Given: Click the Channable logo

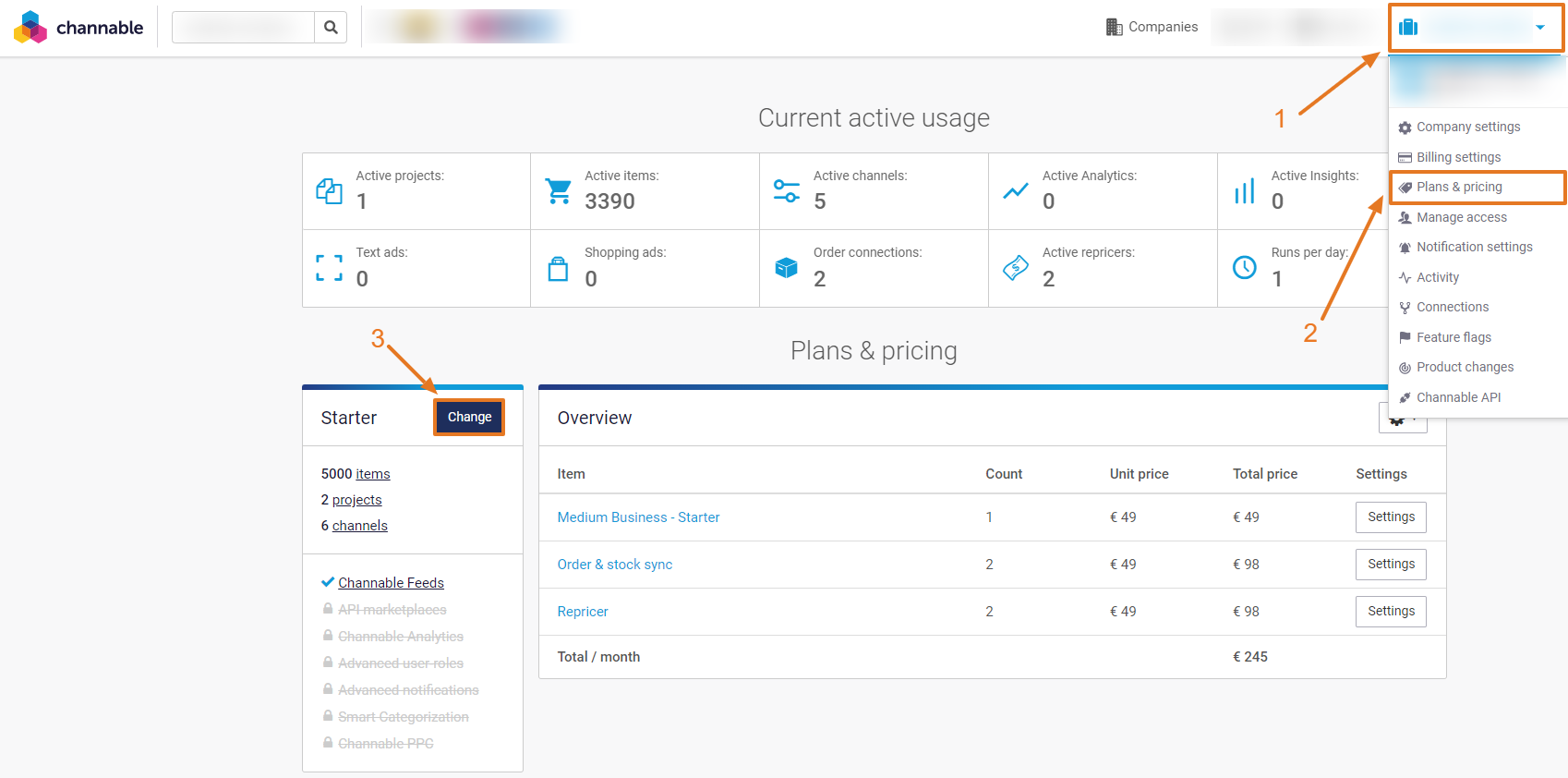Looking at the screenshot, I should 78,28.
